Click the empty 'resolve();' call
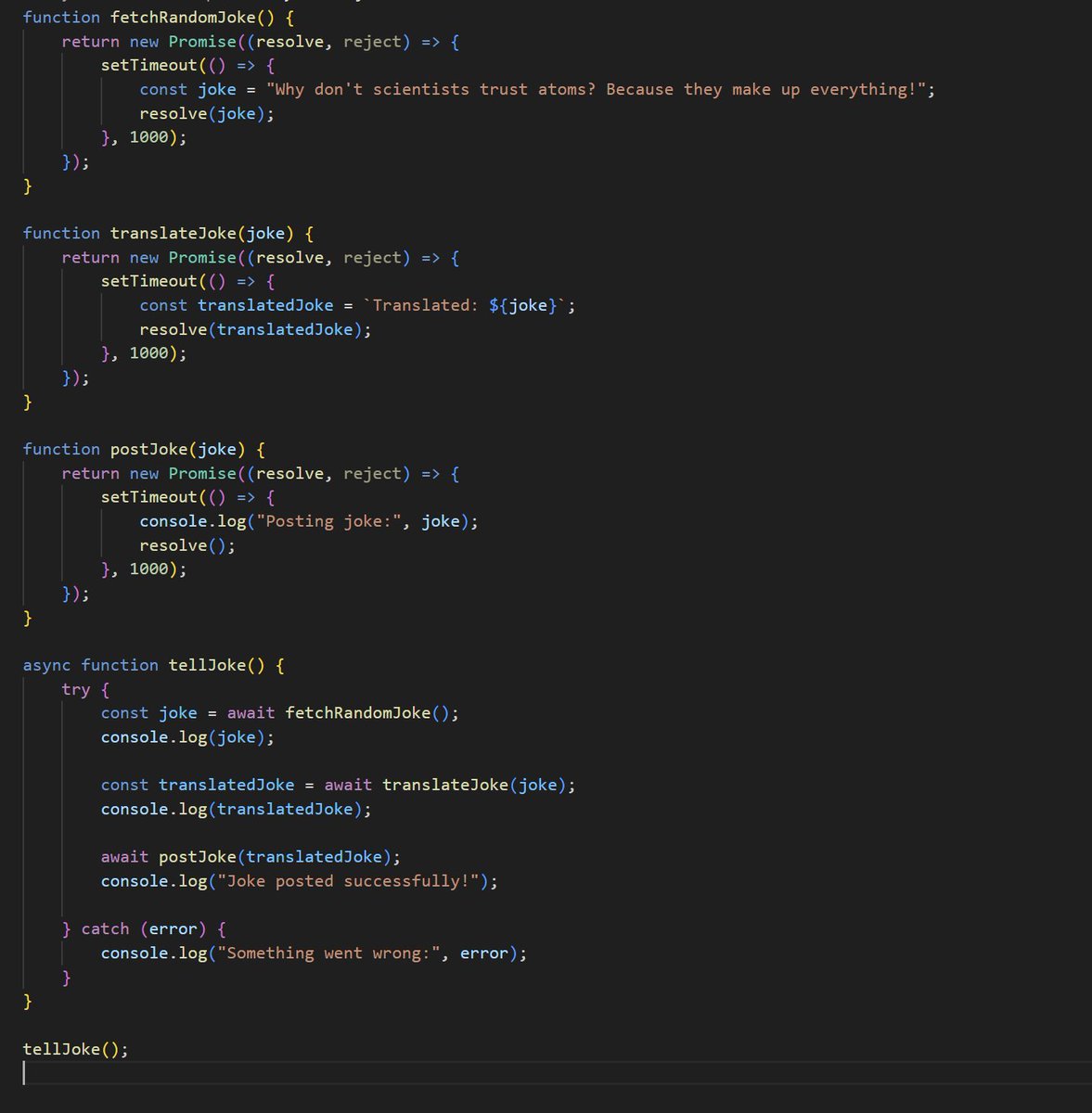The height and width of the screenshot is (1113, 1092). 187,546
